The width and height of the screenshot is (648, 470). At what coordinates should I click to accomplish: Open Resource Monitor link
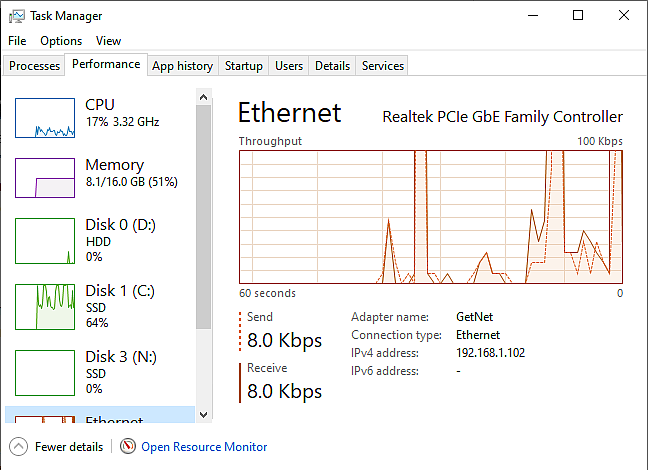[204, 447]
